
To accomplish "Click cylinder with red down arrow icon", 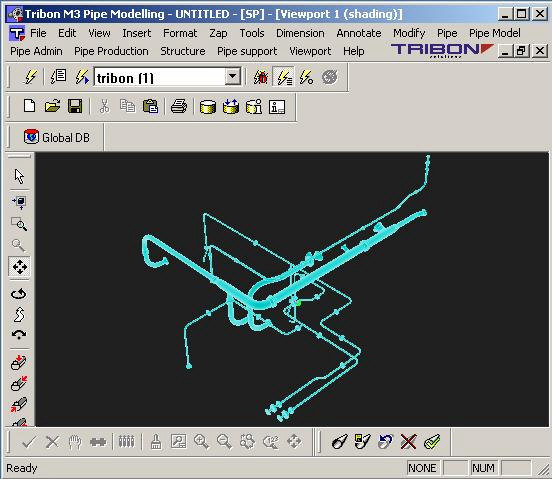I will coord(19,362).
